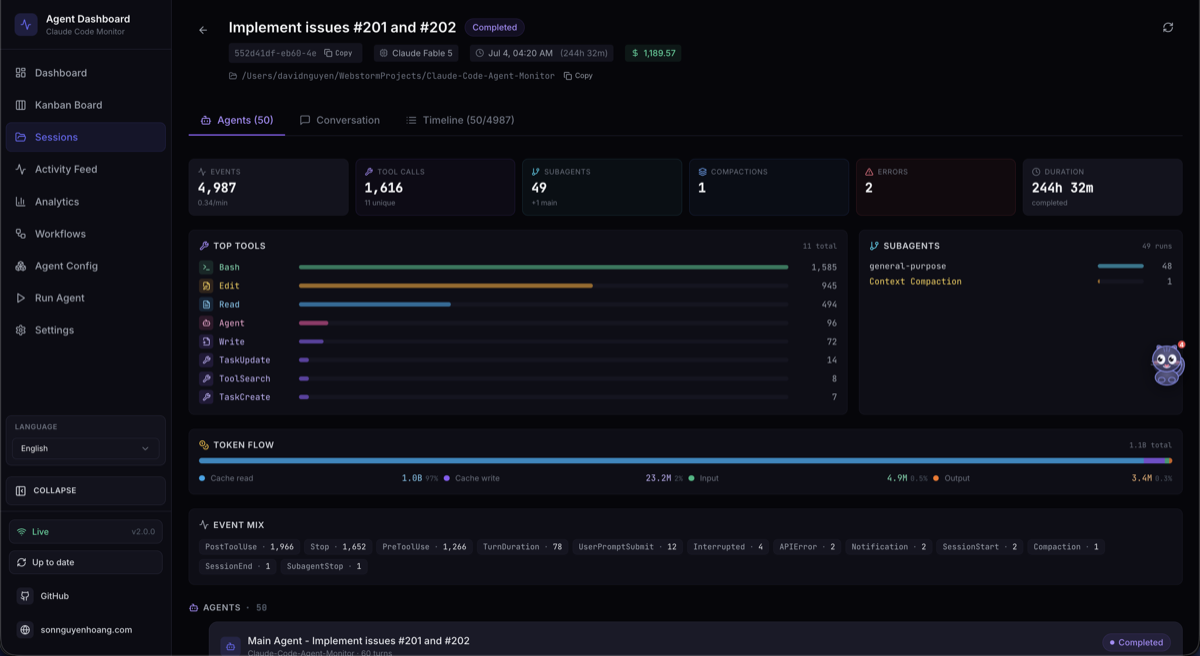The height and width of the screenshot is (656, 1200).
Task: Click the Analytics bar chart icon
Action: click(x=20, y=201)
